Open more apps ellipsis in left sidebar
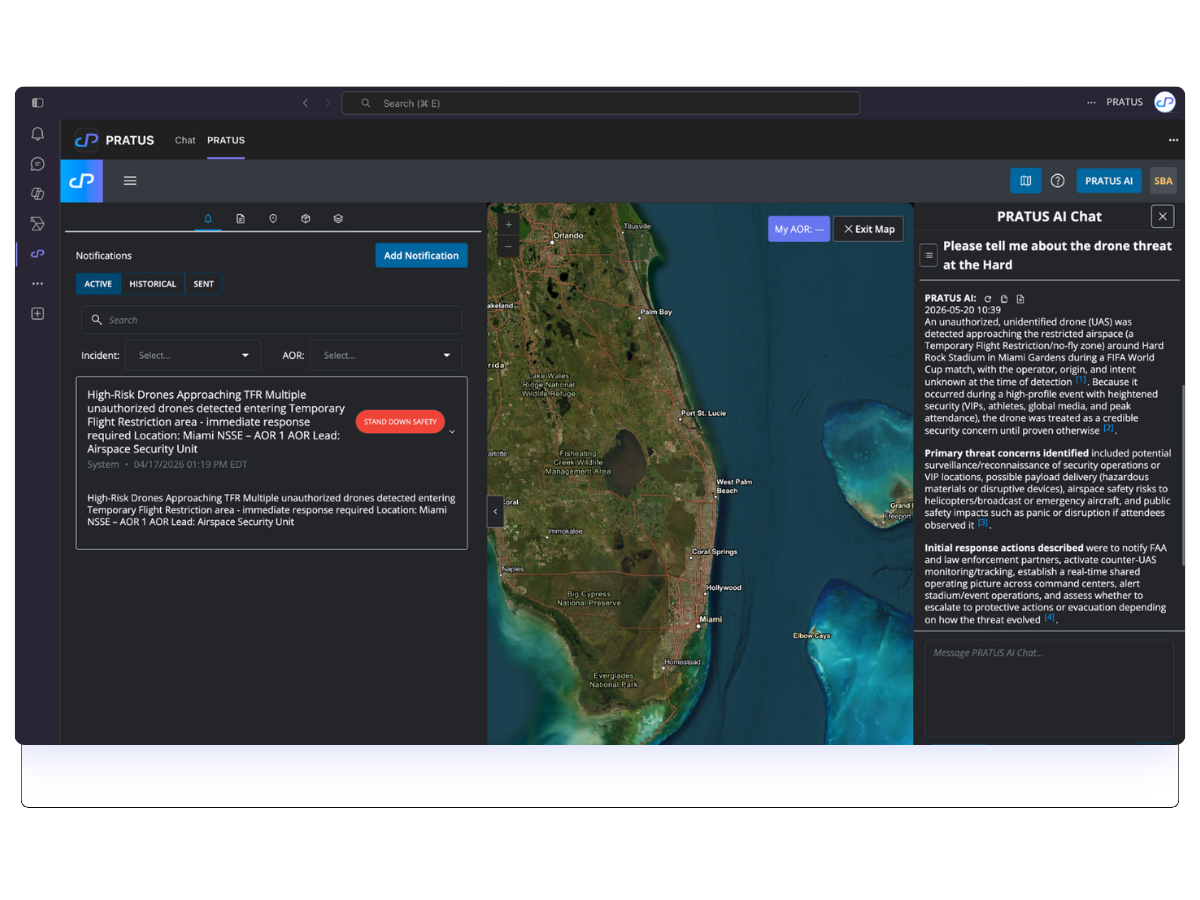The height and width of the screenshot is (900, 1200). 38,284
